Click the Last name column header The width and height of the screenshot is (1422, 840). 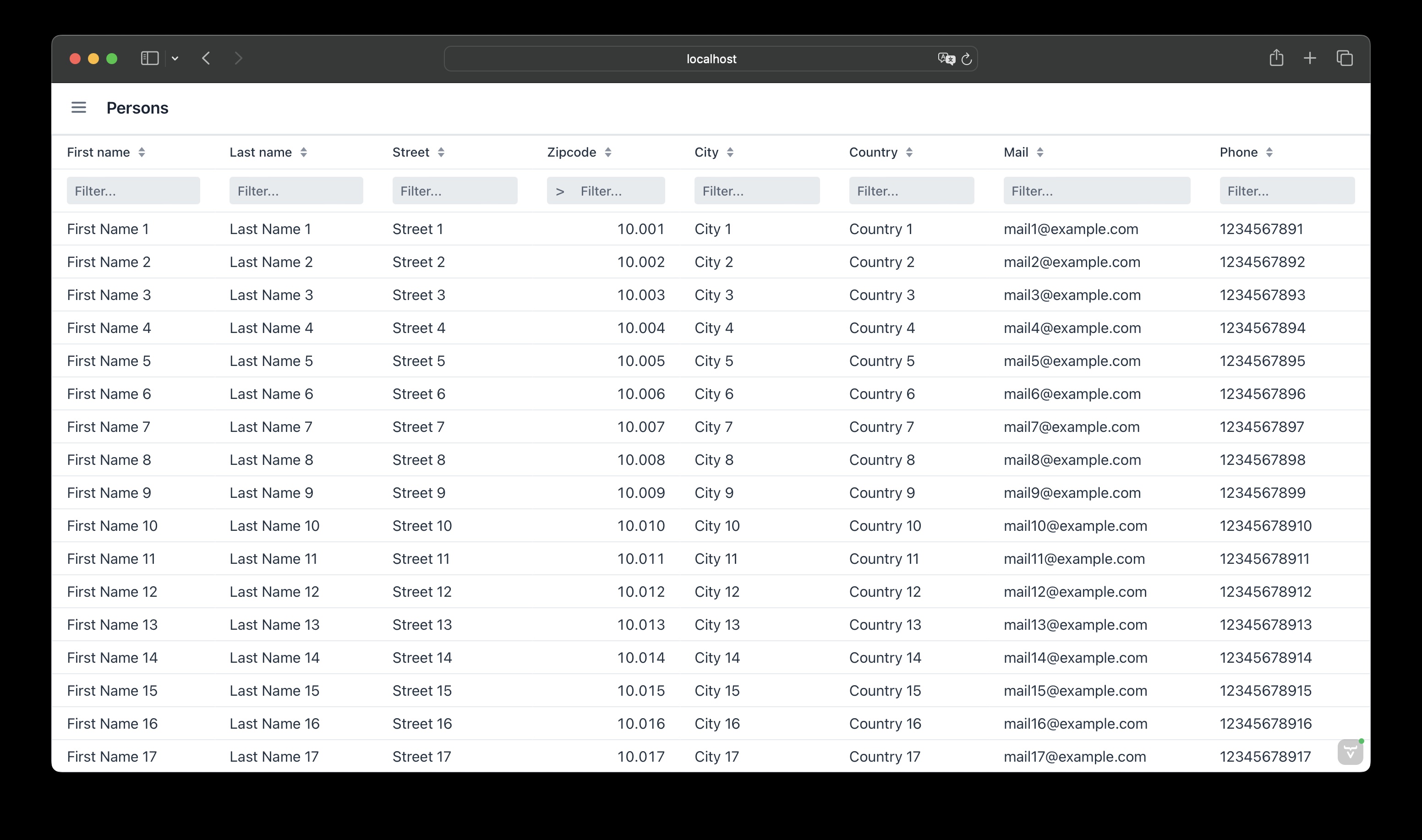point(260,152)
